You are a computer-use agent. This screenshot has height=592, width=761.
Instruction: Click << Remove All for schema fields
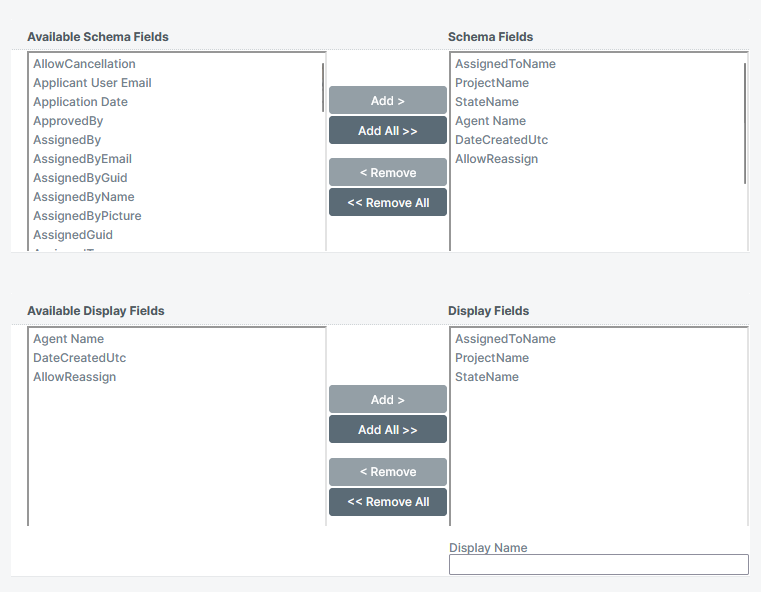tap(387, 203)
